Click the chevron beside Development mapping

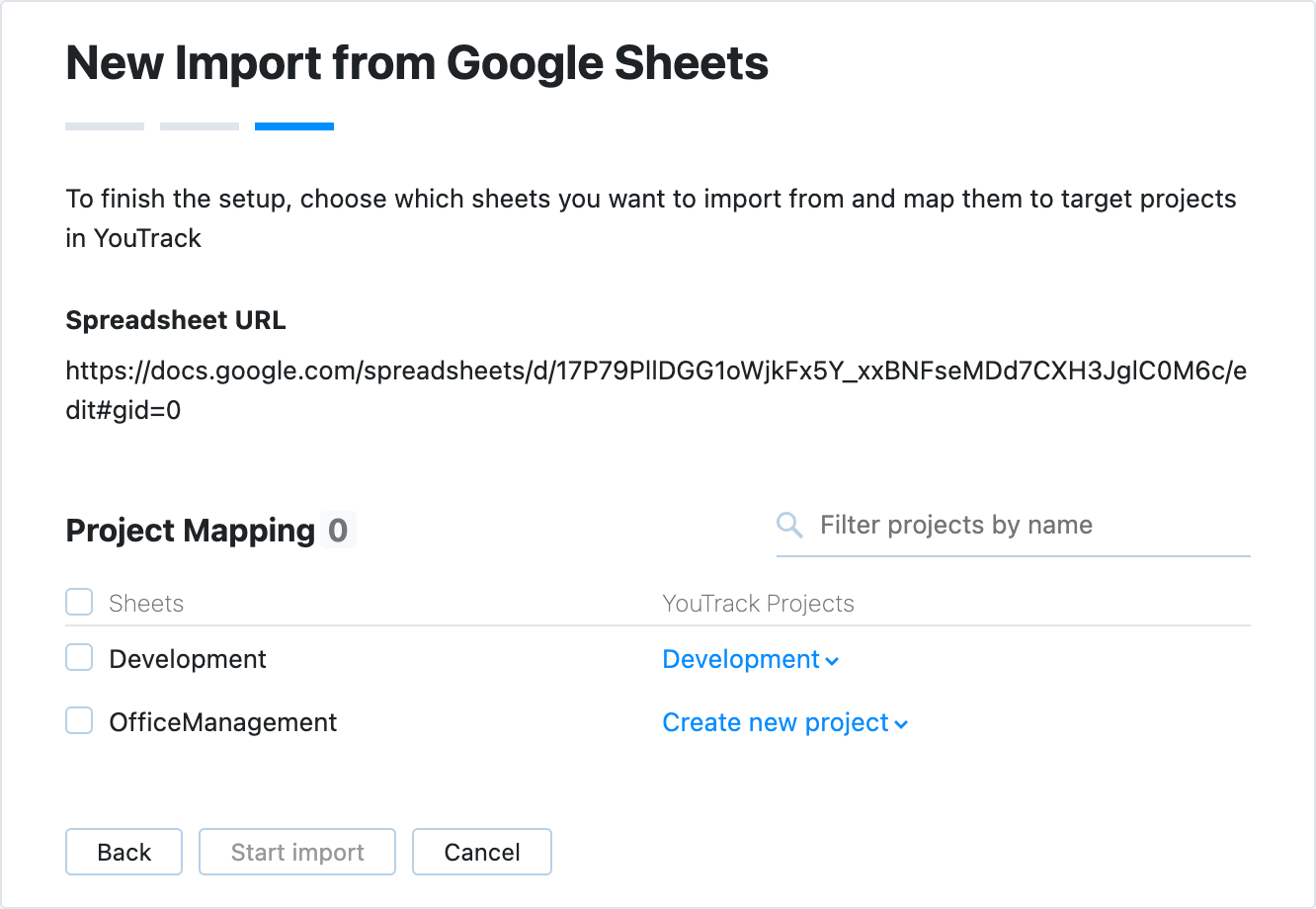833,660
